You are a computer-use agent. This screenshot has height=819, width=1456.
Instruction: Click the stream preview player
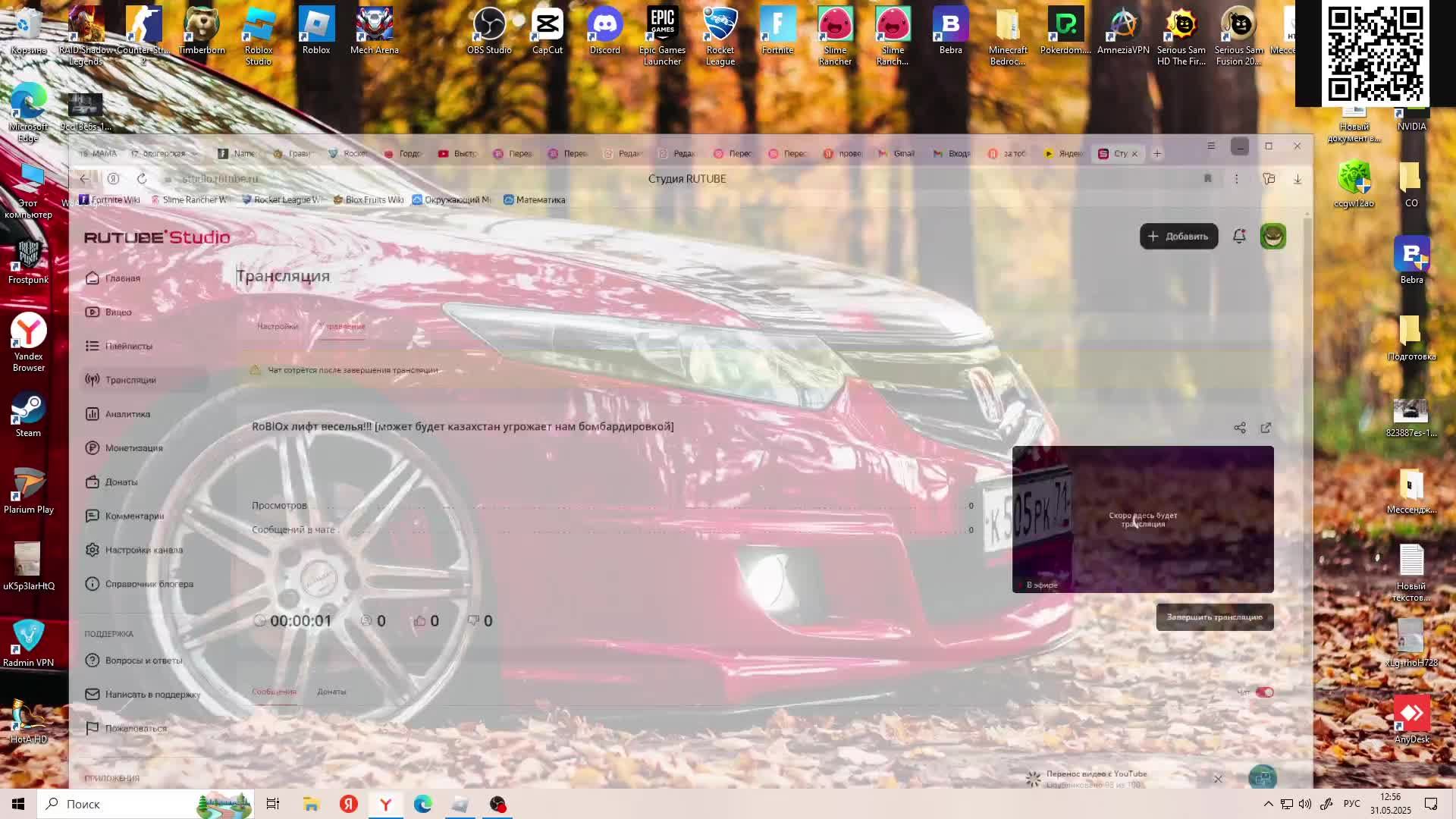pos(1142,519)
